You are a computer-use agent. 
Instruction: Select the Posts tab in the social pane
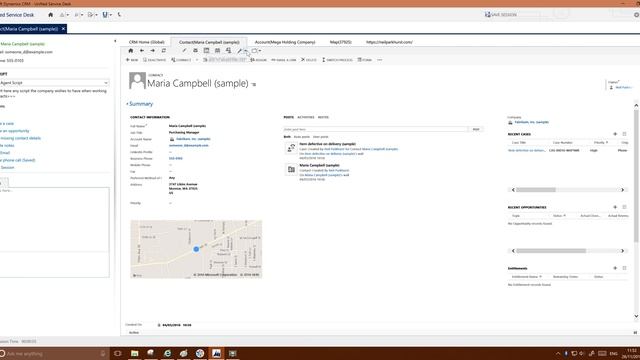[x=289, y=117]
